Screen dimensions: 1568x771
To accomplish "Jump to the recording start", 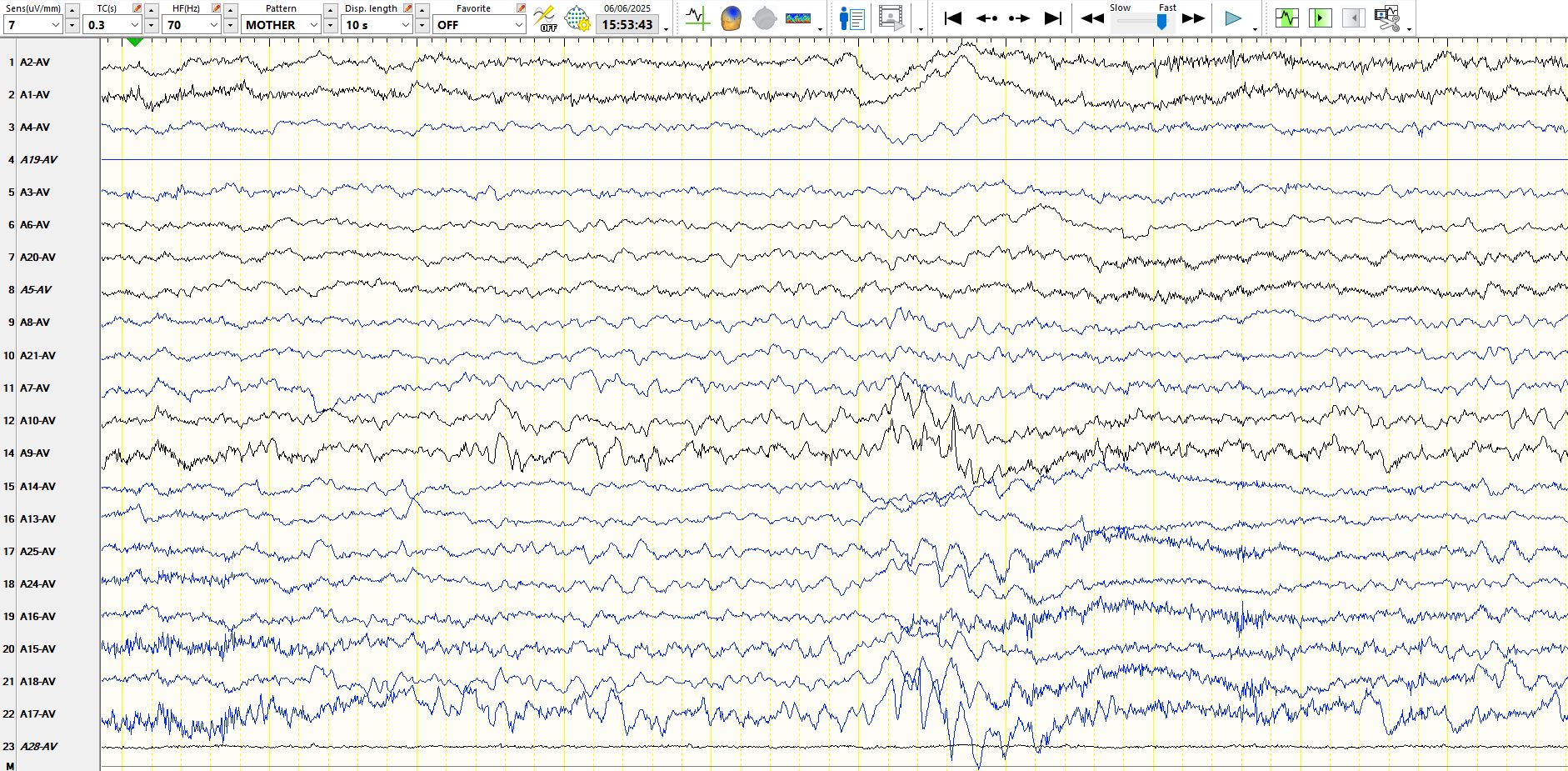I will coord(953,18).
